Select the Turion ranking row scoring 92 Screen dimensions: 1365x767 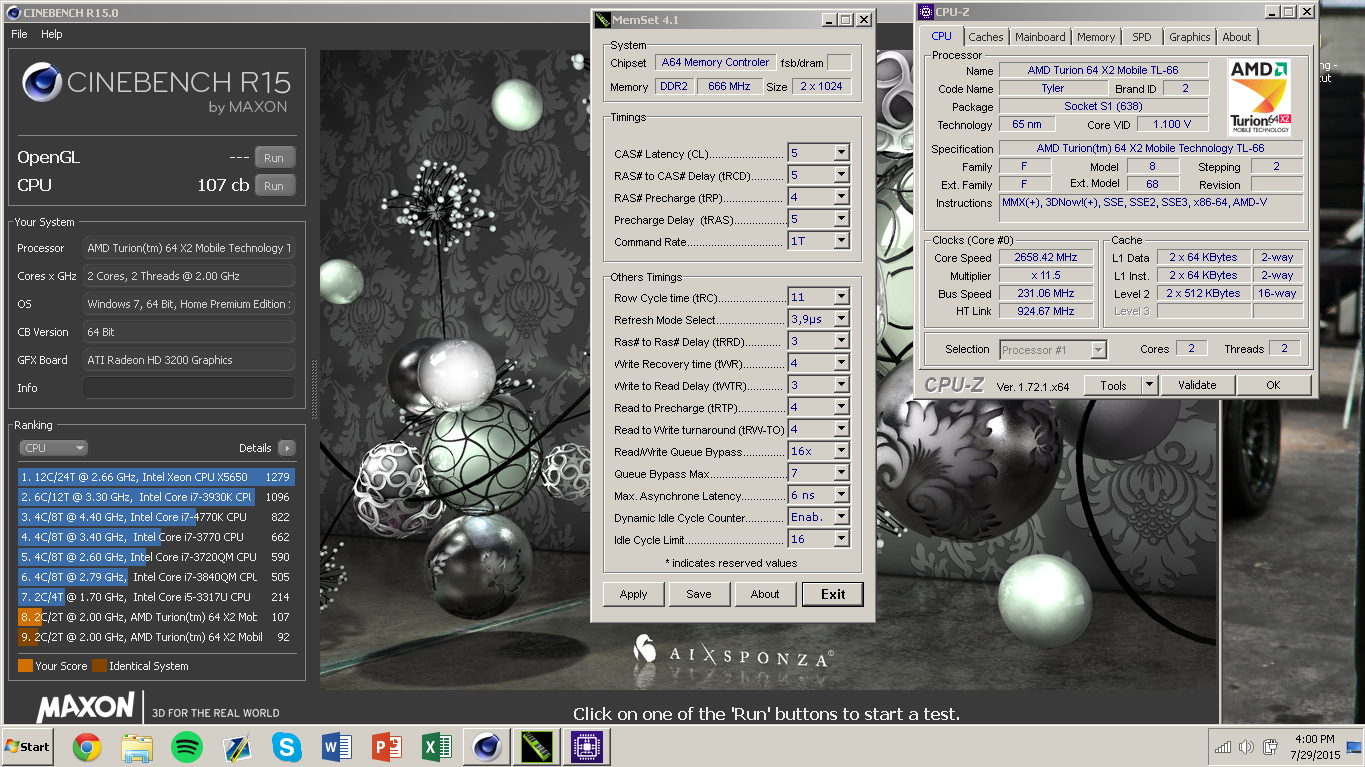click(156, 637)
